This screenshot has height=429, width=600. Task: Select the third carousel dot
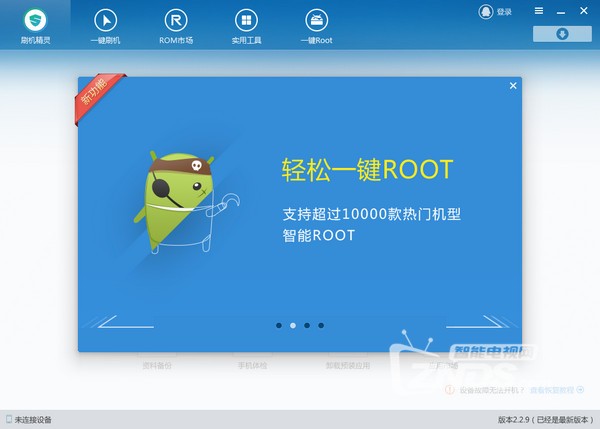pyautogui.click(x=307, y=325)
